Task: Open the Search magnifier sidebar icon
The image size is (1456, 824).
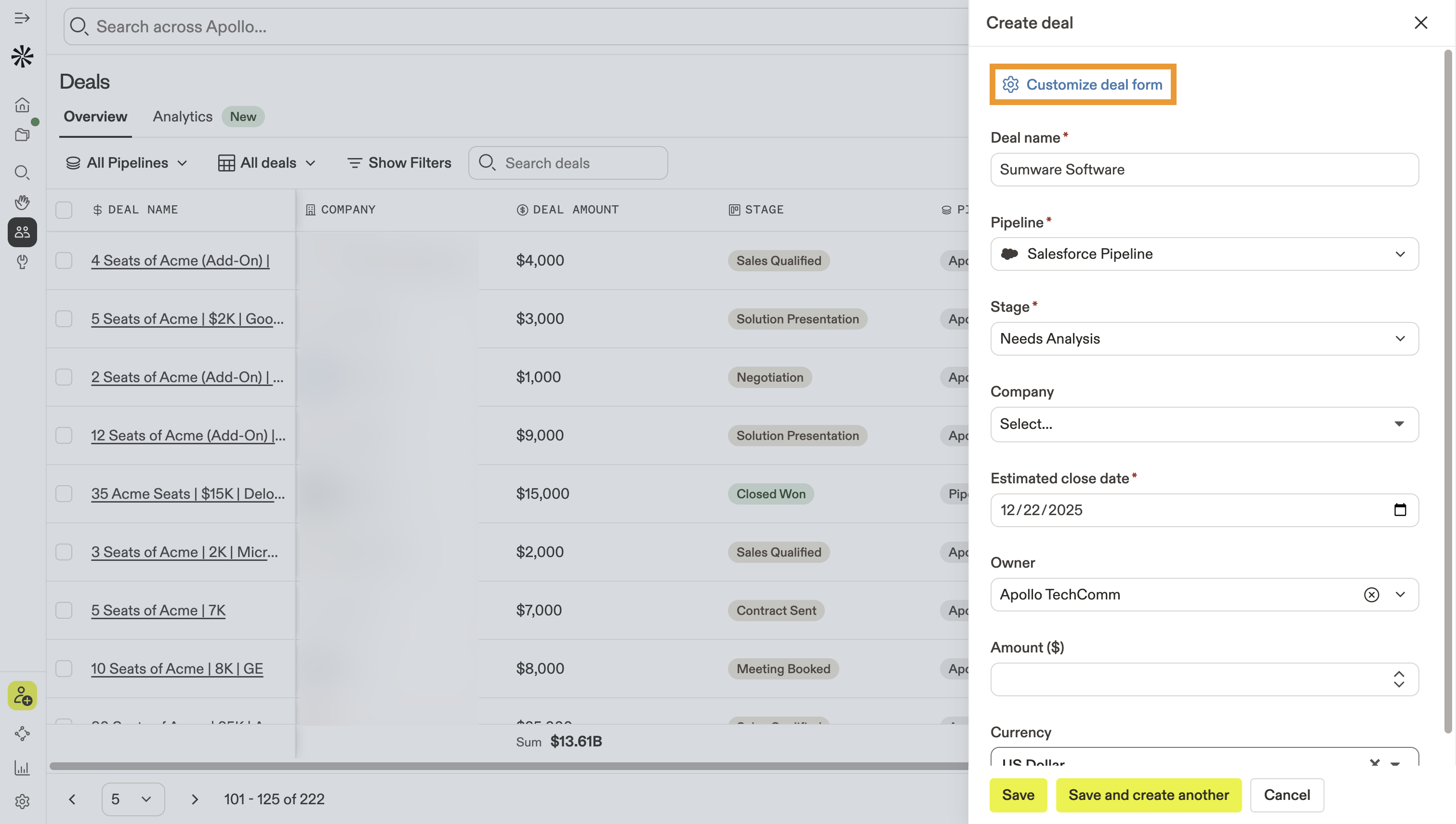Action: (22, 172)
